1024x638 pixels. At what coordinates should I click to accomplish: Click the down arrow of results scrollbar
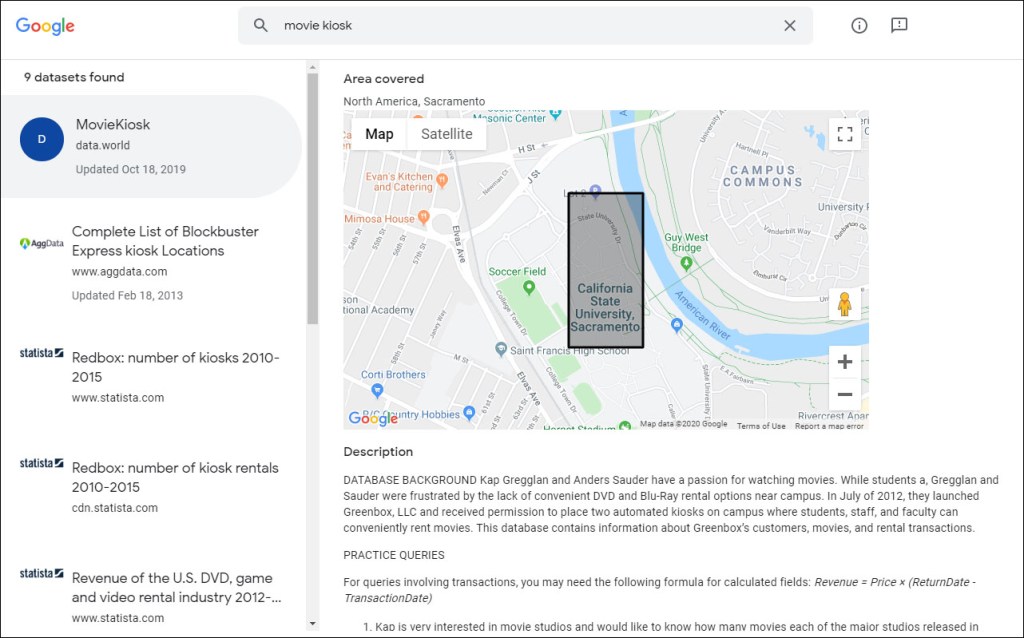(312, 624)
